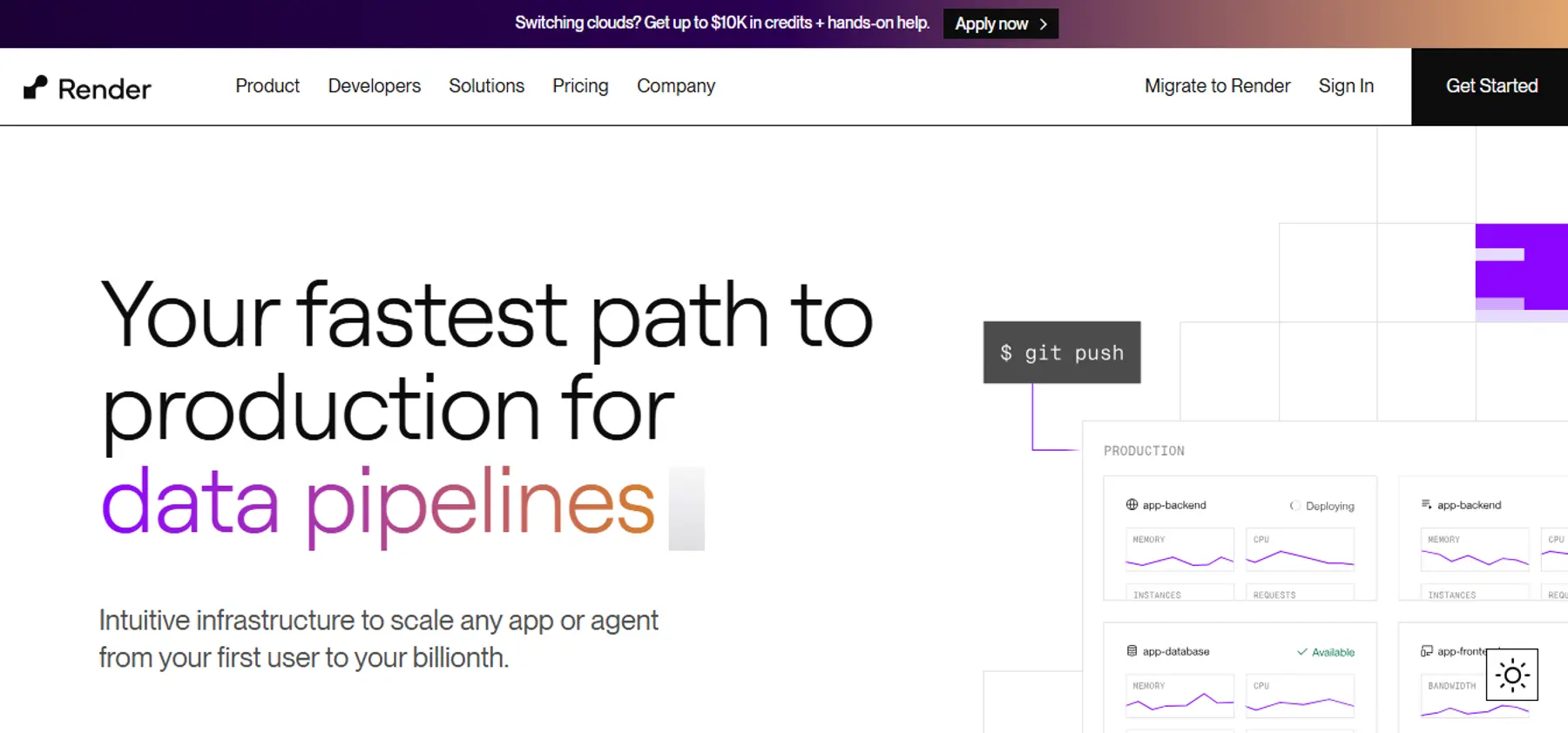Click the purple square graphic block
The width and height of the screenshot is (1568, 733).
click(x=1522, y=267)
